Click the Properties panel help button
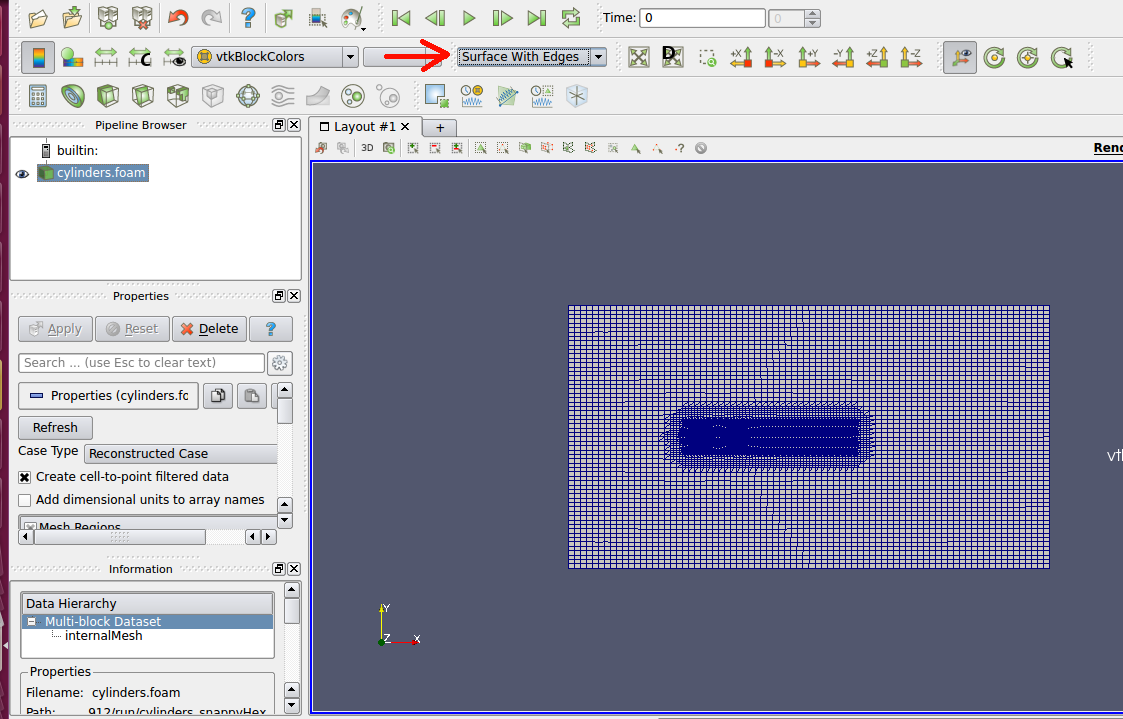1123x719 pixels. 271,329
